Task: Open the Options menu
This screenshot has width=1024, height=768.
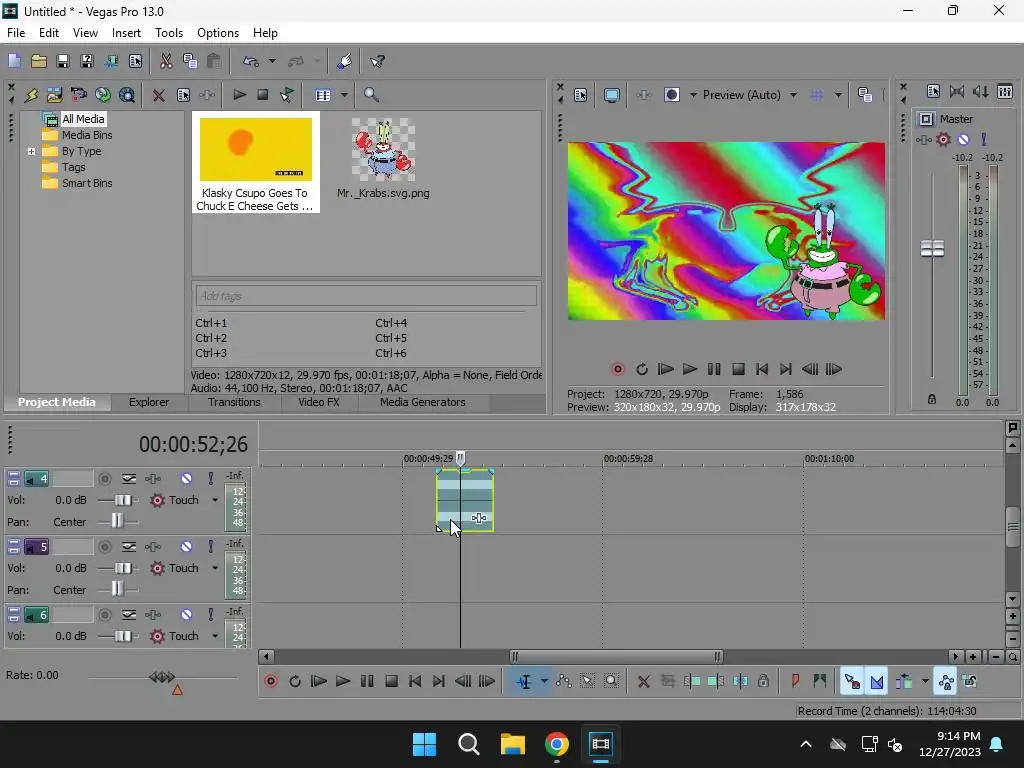Action: pyautogui.click(x=217, y=33)
